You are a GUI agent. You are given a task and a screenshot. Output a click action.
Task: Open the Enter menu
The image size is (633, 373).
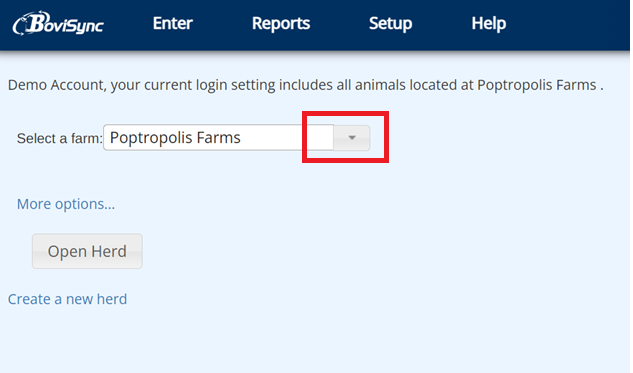[x=173, y=23]
